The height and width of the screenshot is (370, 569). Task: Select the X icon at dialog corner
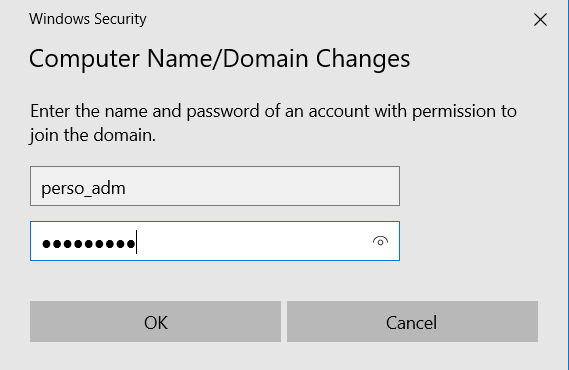pos(540,20)
